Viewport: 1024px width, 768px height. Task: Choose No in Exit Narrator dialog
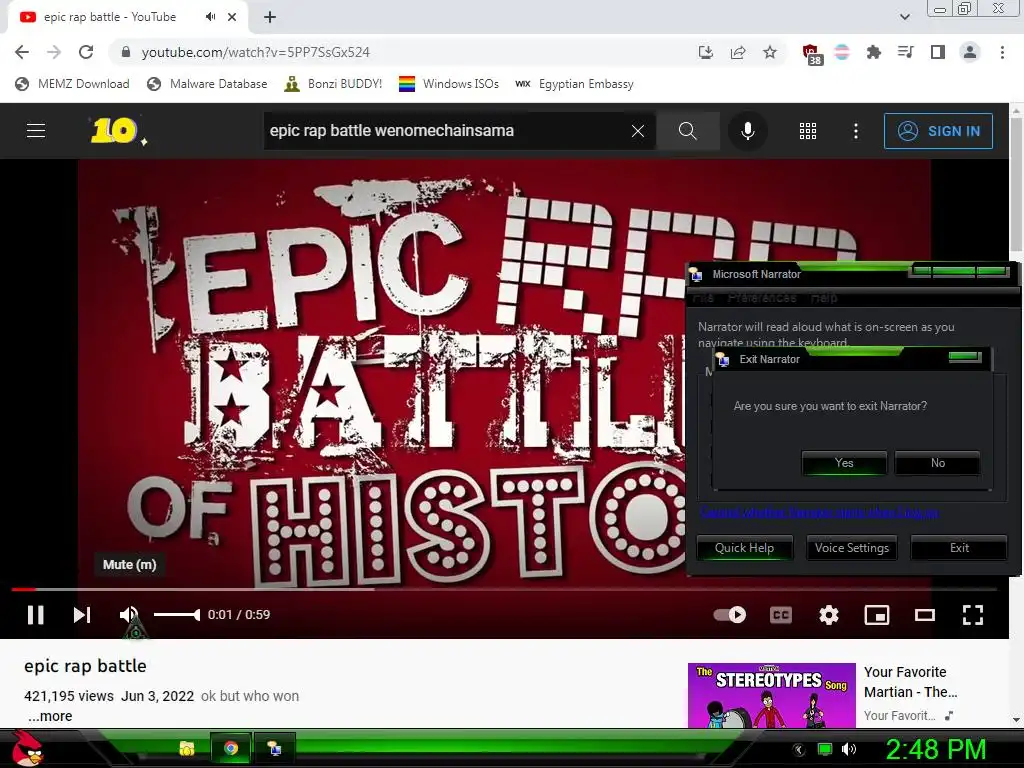tap(938, 463)
